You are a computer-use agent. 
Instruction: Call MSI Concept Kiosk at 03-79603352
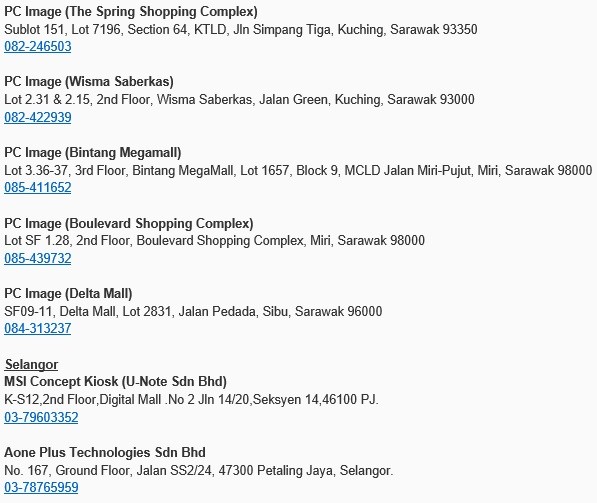point(41,417)
